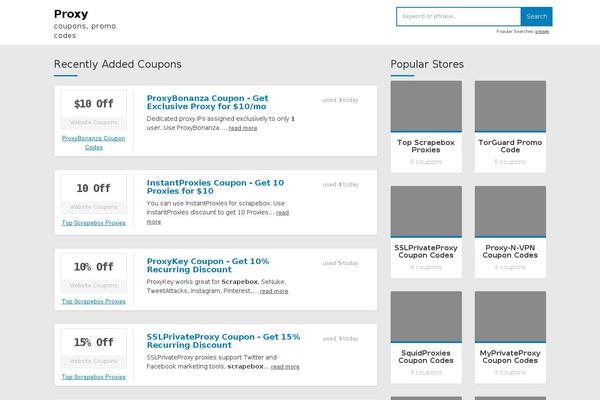Click 'used 3 today' on ProxyBonanza coupon

point(341,100)
